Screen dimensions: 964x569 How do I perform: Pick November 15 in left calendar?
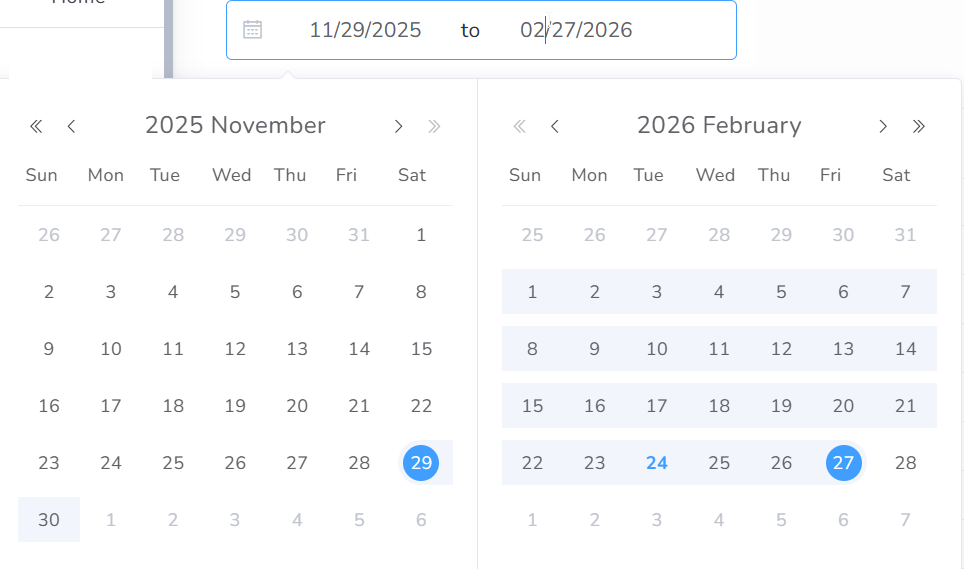421,349
